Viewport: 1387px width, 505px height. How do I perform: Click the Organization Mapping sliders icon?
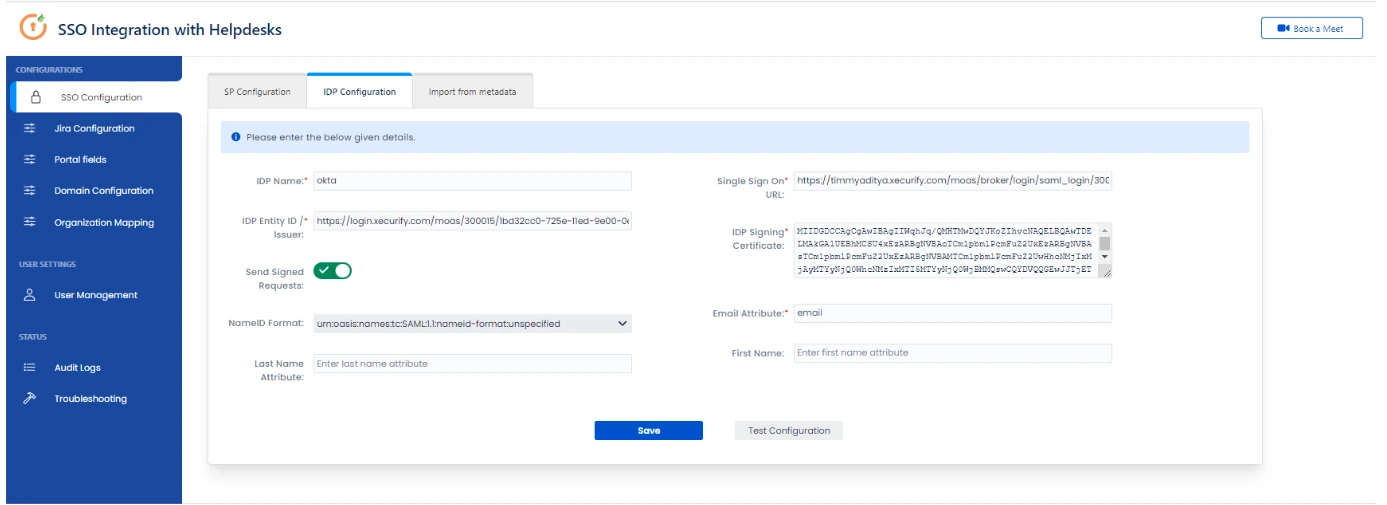tap(30, 222)
